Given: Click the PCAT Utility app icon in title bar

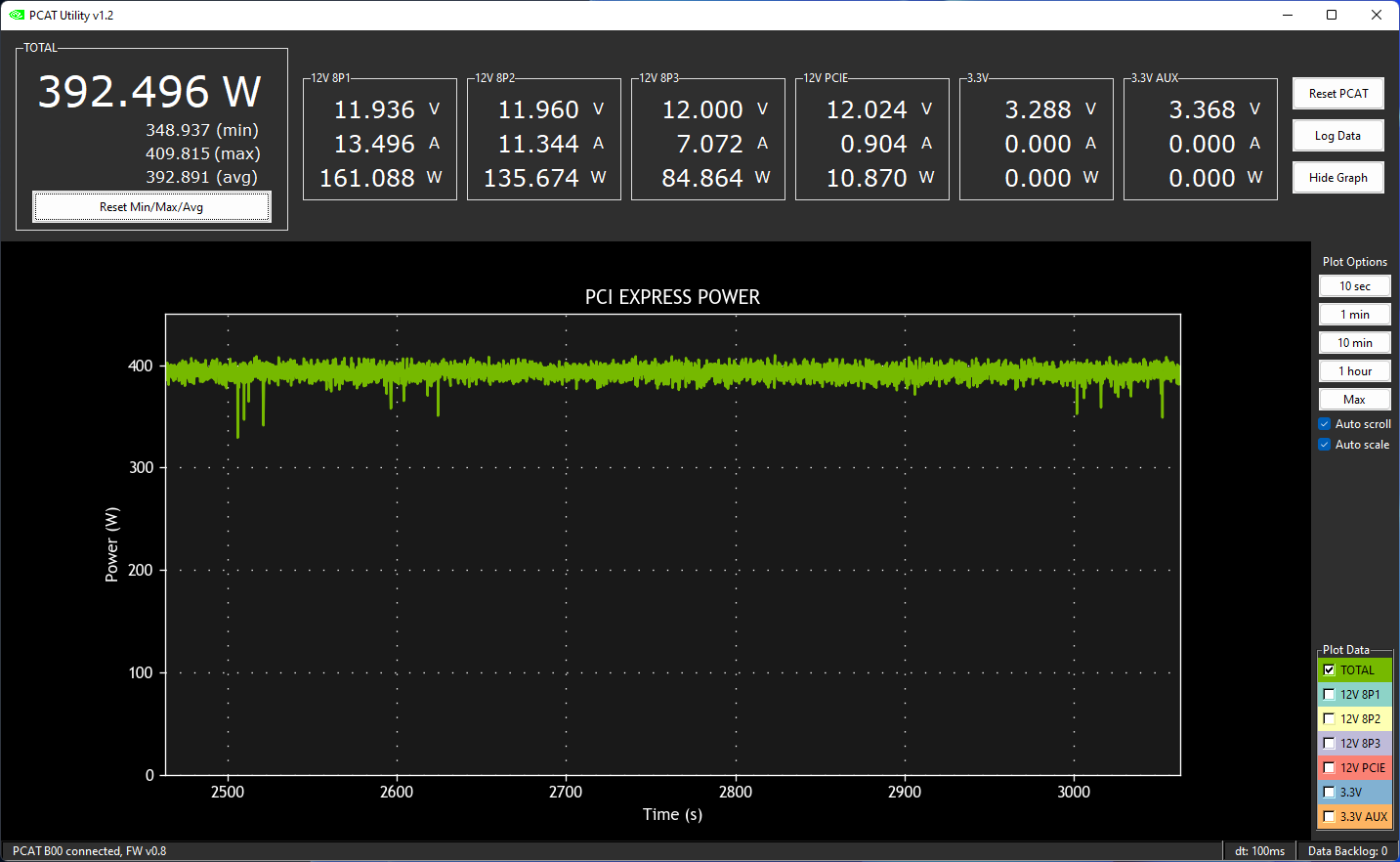Looking at the screenshot, I should click(16, 15).
